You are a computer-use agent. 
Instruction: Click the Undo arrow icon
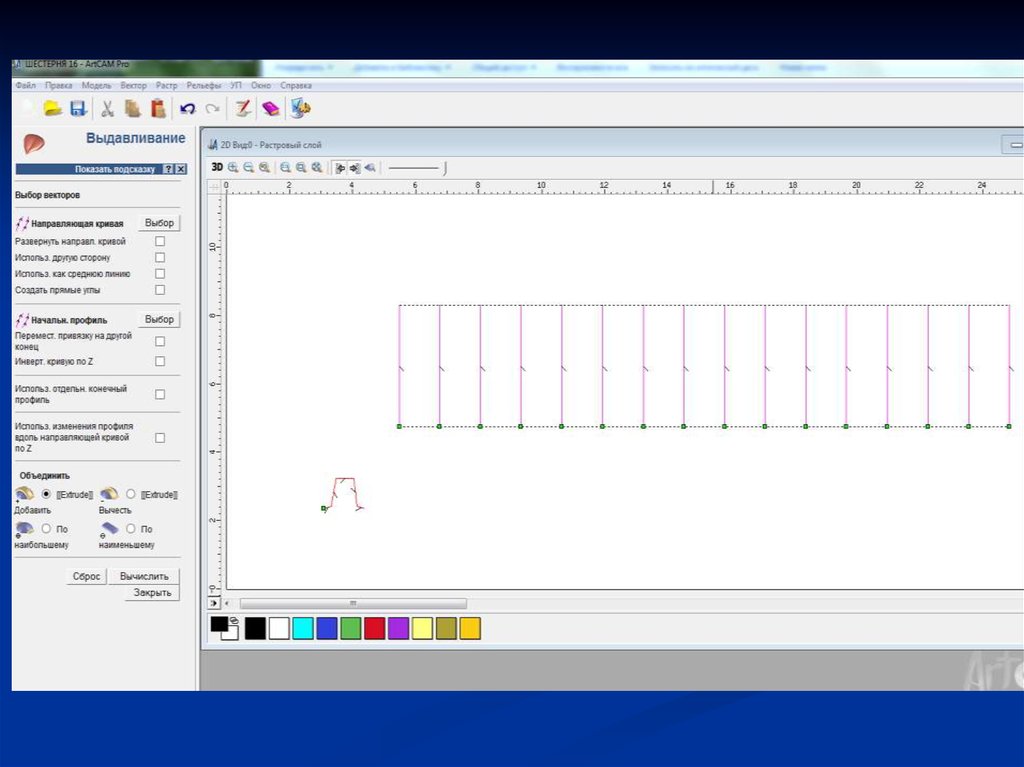(187, 108)
